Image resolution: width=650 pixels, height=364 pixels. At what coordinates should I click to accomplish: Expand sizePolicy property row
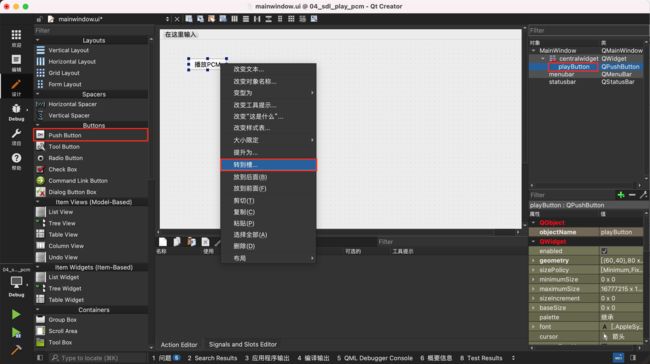(534, 270)
